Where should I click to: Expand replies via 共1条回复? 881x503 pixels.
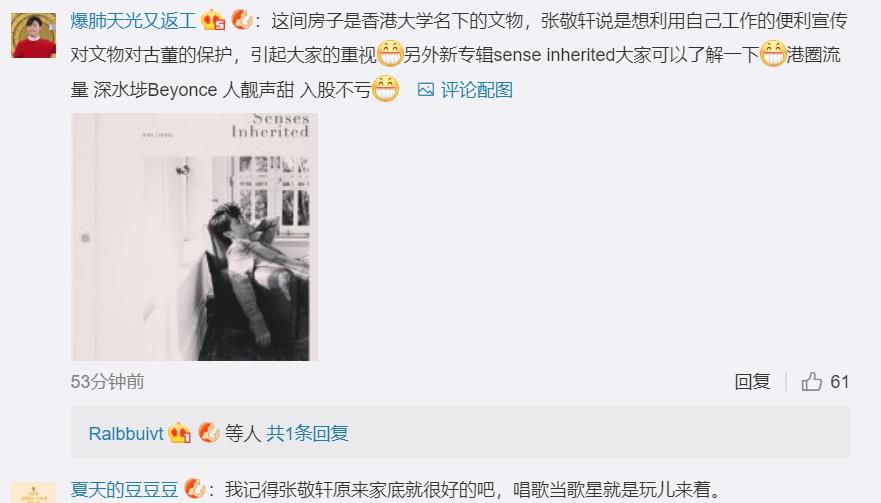point(307,433)
